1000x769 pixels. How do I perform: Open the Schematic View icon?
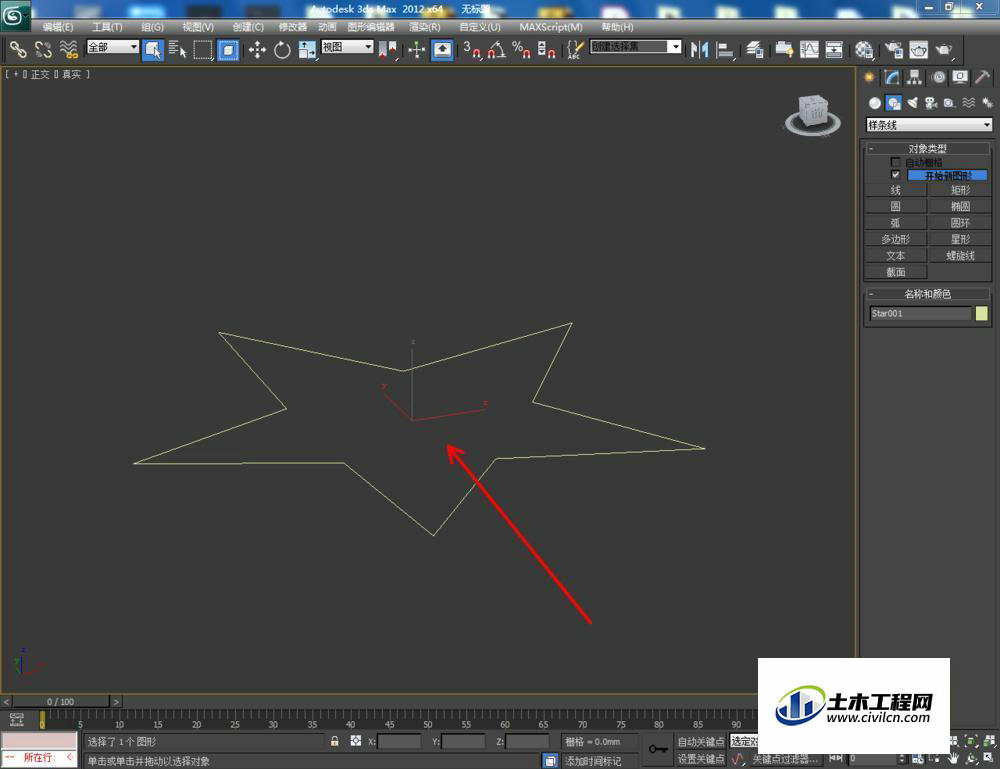[834, 50]
